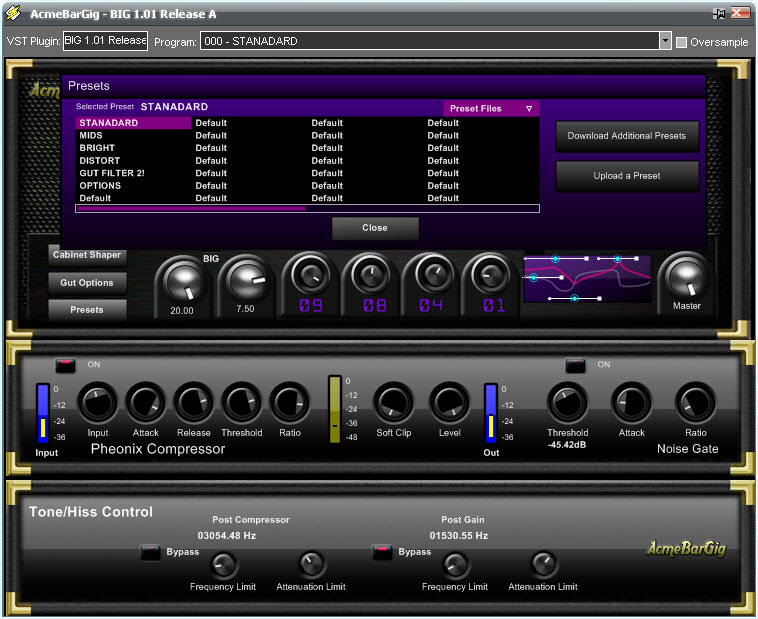This screenshot has height=619, width=758.
Task: Open the Cabinet Shaper panel
Action: pos(87,255)
